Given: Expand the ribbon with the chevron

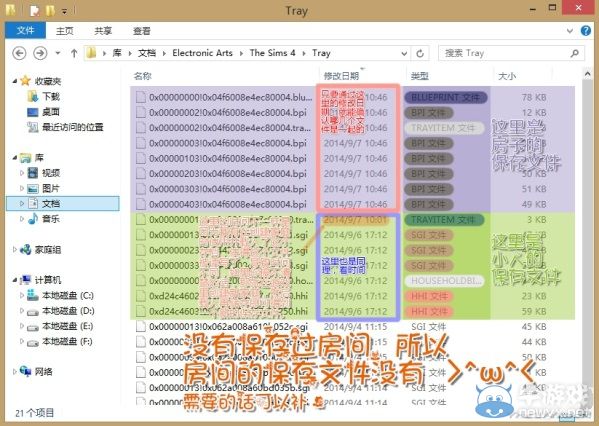Looking at the screenshot, I should point(570,31).
